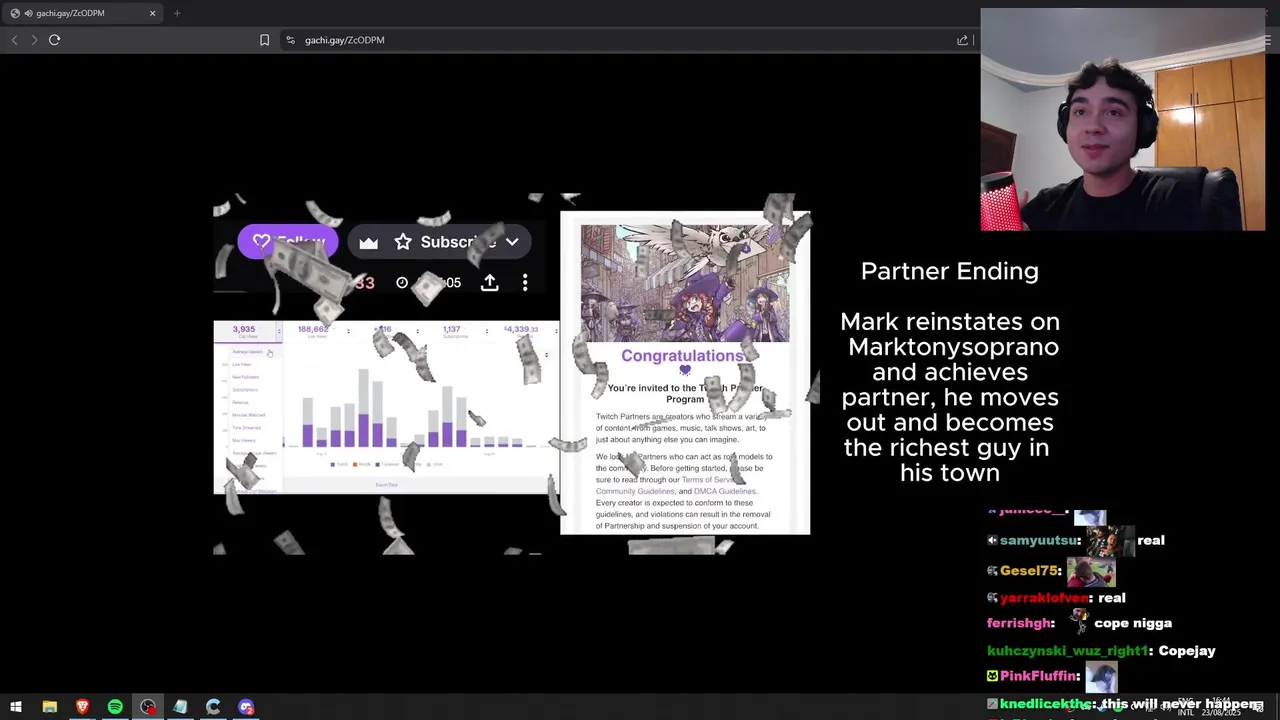Click chat username samyuutsu
Screen dimensions: 1280x720
(1039, 540)
